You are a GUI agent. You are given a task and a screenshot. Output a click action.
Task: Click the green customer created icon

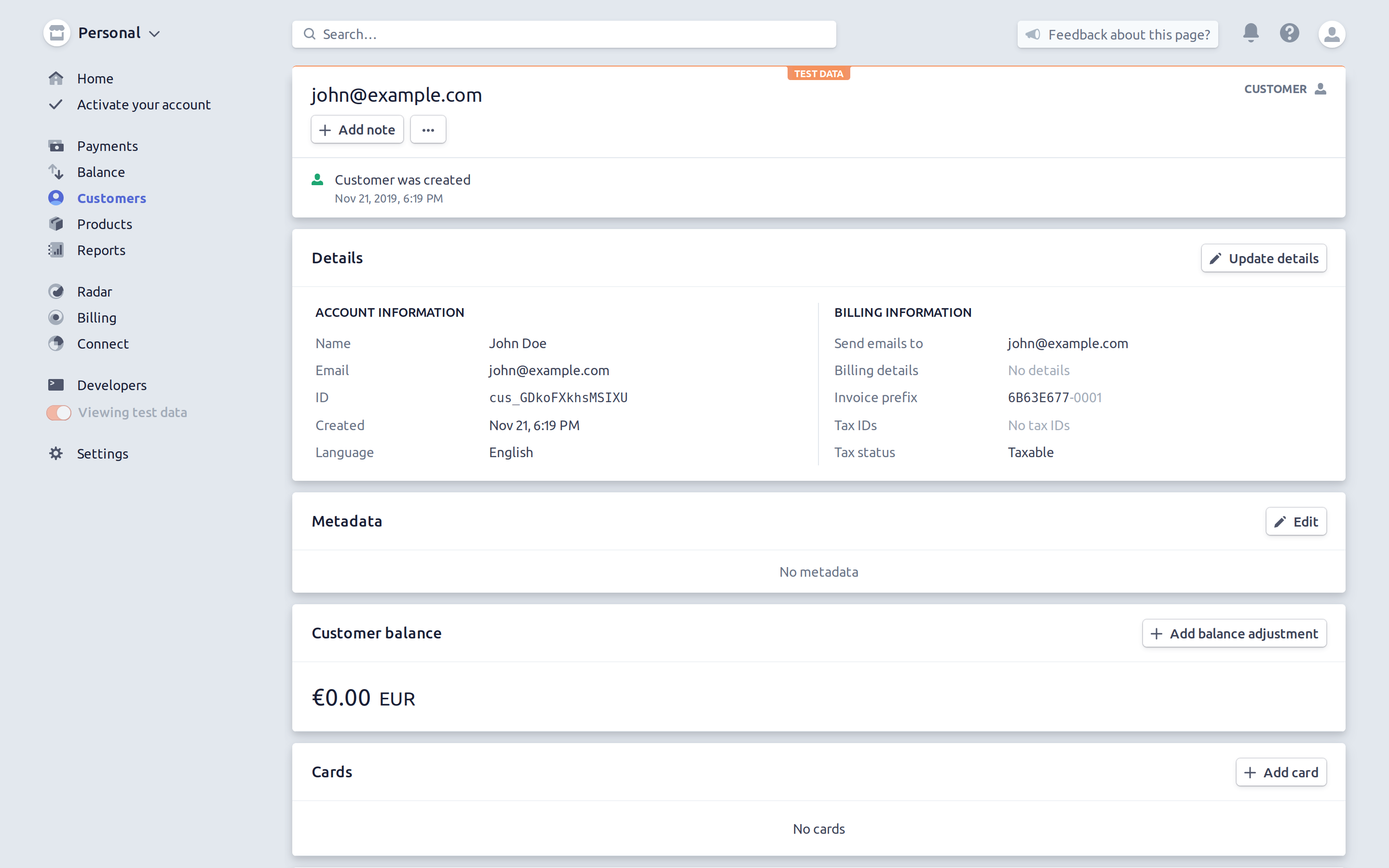tap(317, 179)
